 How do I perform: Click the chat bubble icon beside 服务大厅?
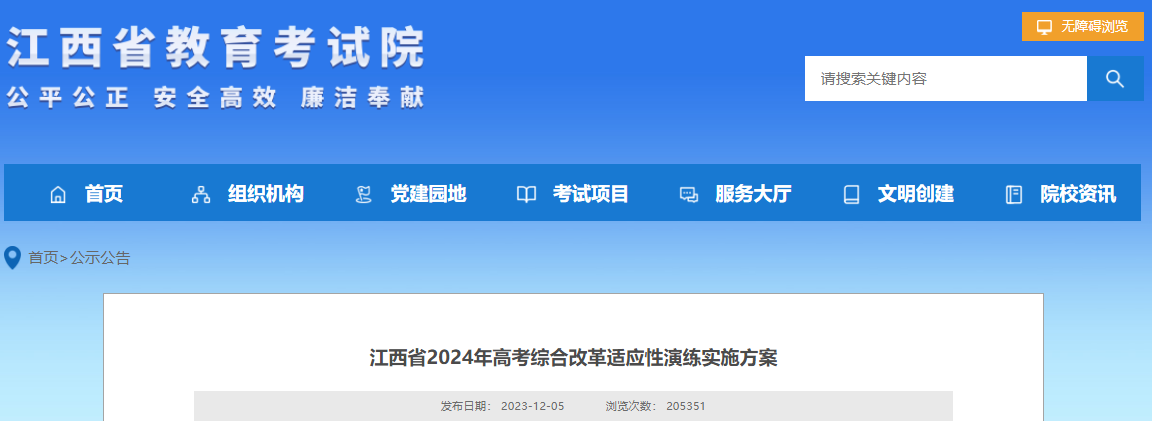tap(688, 195)
